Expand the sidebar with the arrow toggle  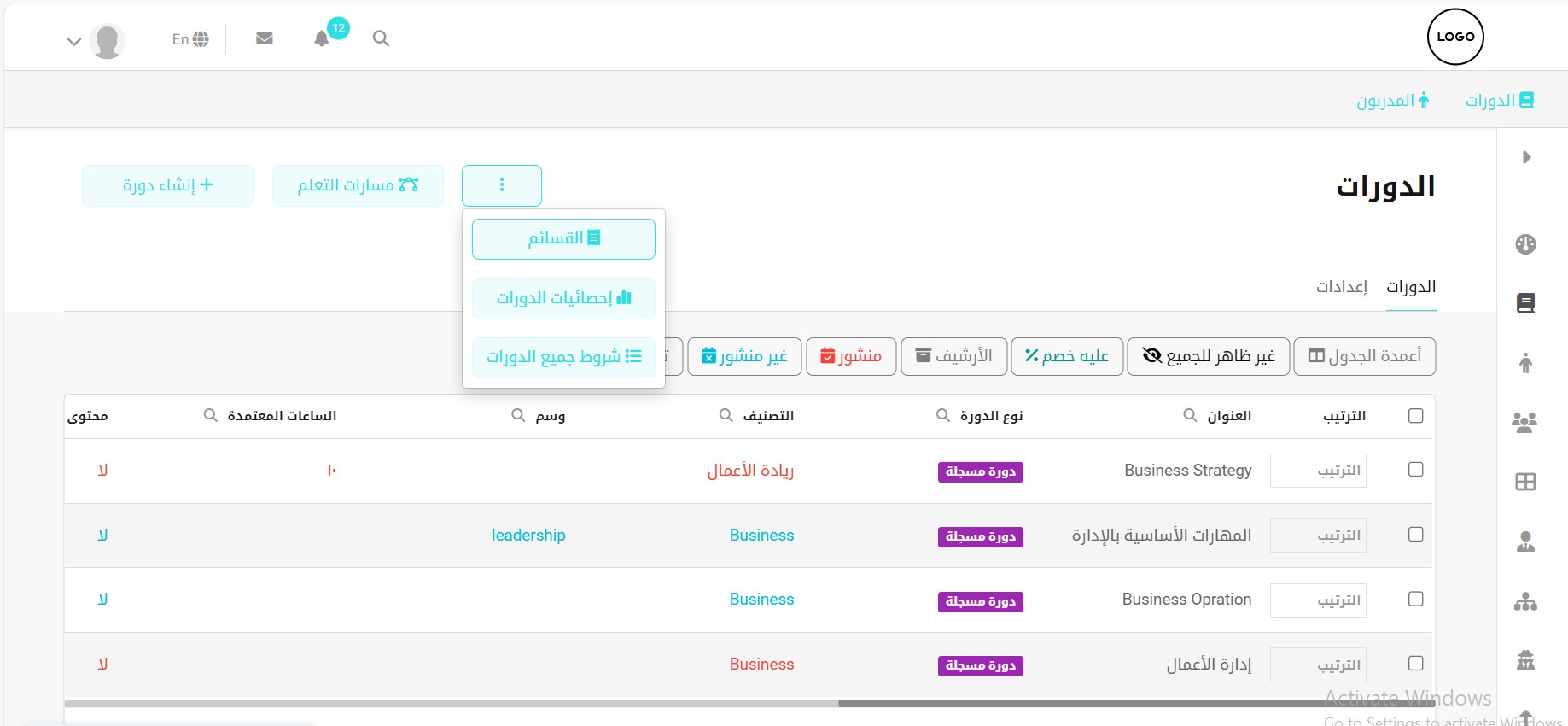1526,157
